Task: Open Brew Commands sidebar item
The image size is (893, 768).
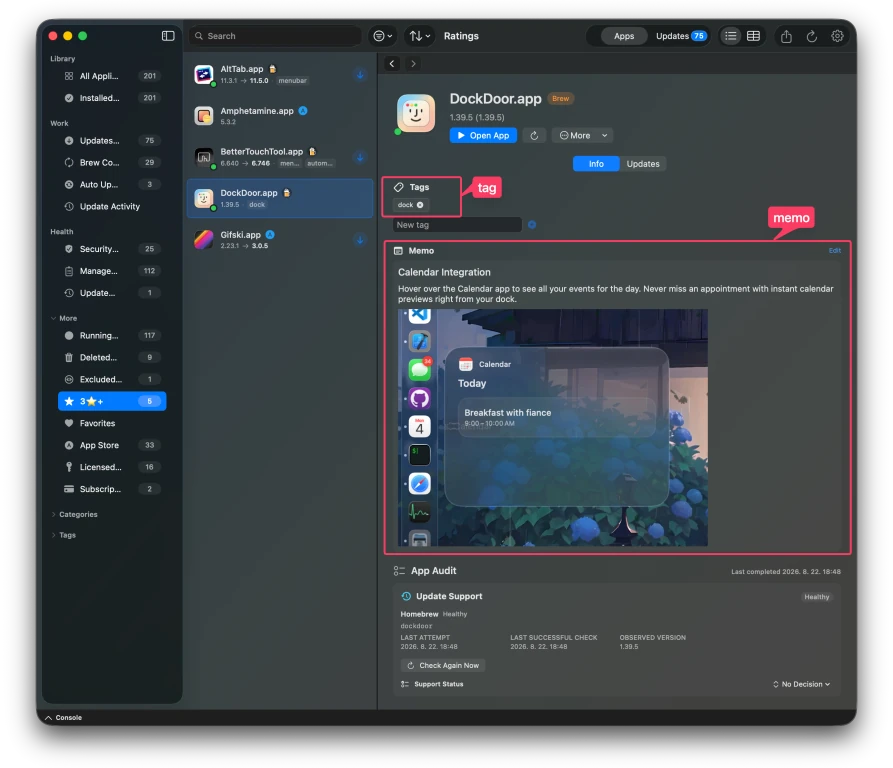Action: pyautogui.click(x=112, y=162)
